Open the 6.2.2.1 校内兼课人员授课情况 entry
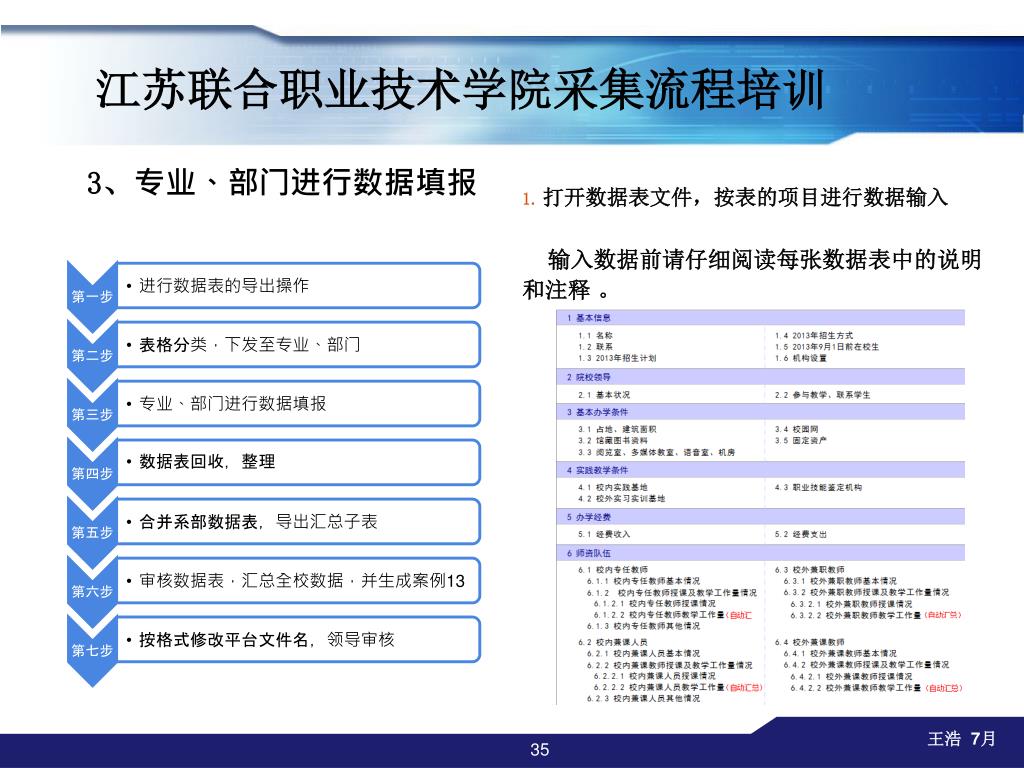Viewport: 1024px width, 768px height. tap(654, 676)
